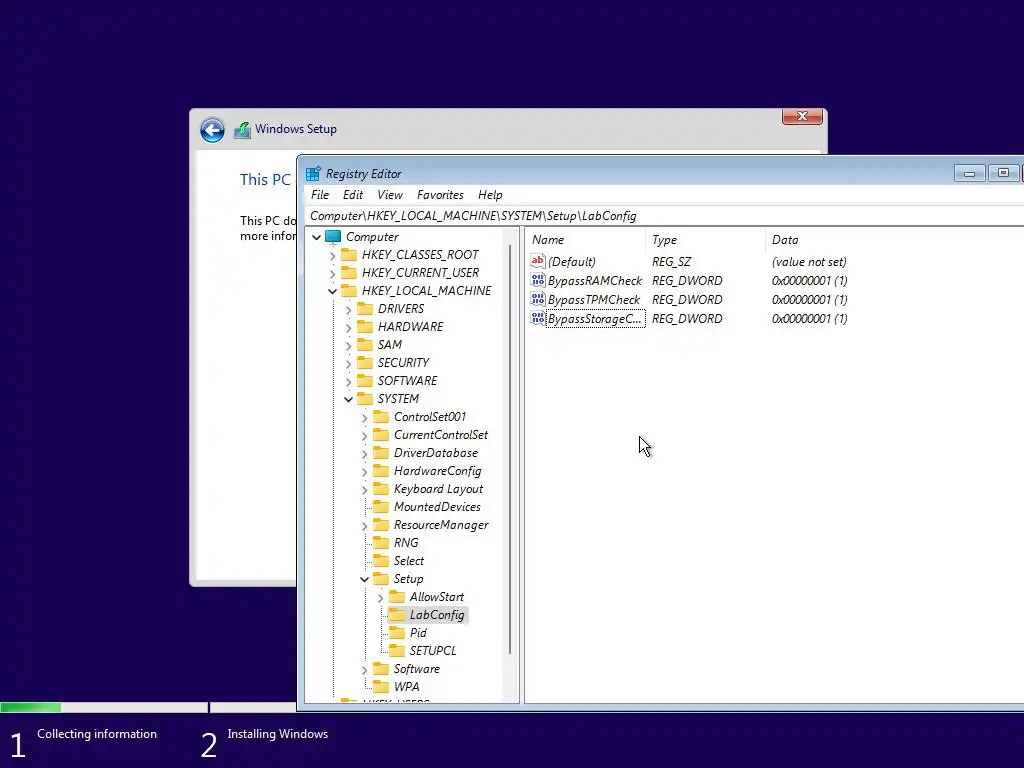Screen dimensions: 1024x768
Task: Click the HARDWARE folder icon
Action: [x=365, y=327]
